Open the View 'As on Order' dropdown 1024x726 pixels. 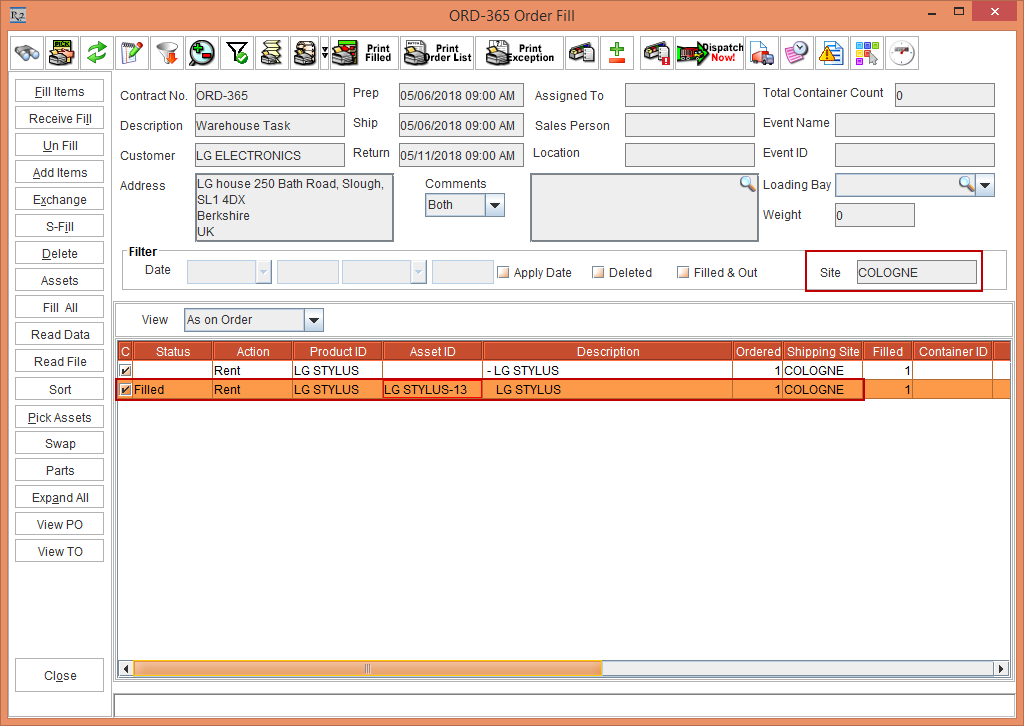314,320
